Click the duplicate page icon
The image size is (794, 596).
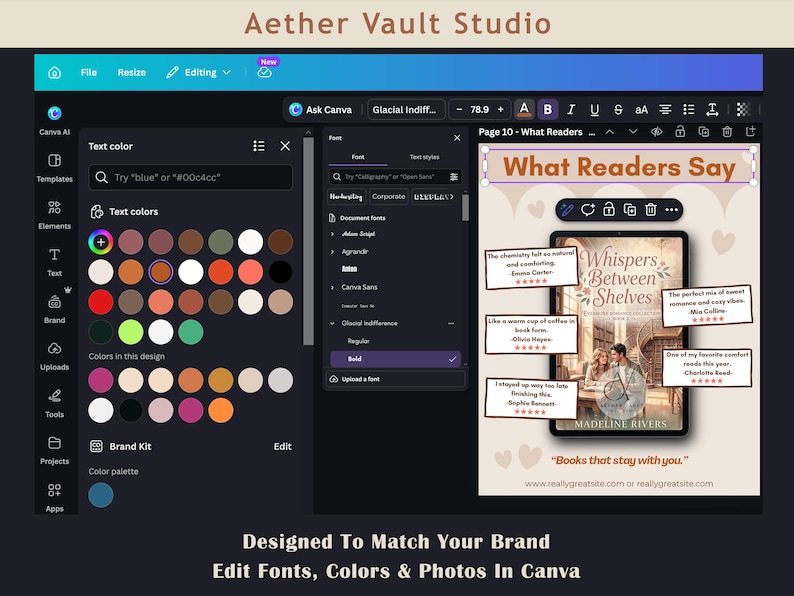tap(703, 132)
